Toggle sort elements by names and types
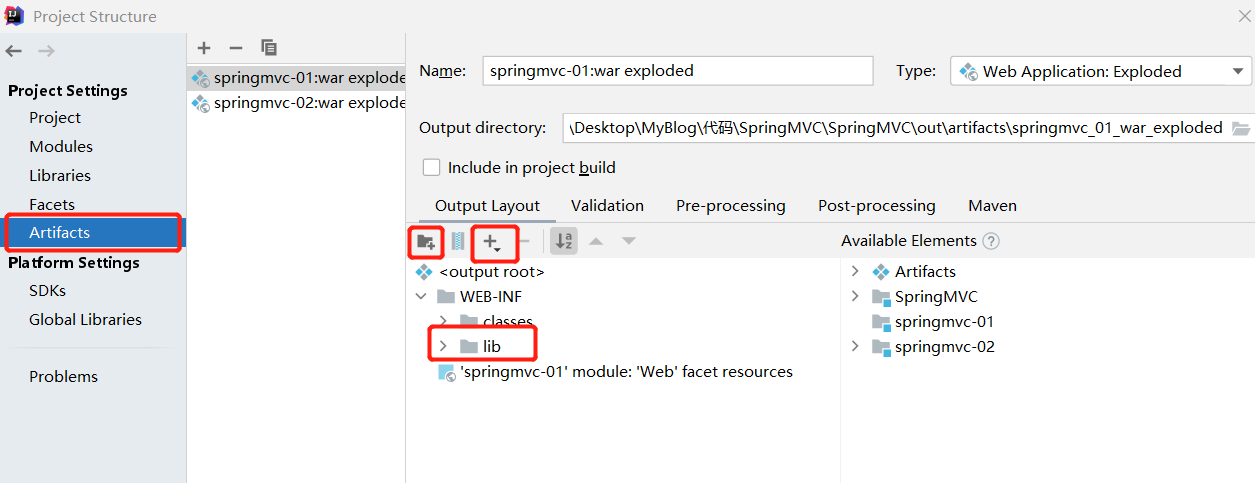The height and width of the screenshot is (483, 1255). coord(564,241)
